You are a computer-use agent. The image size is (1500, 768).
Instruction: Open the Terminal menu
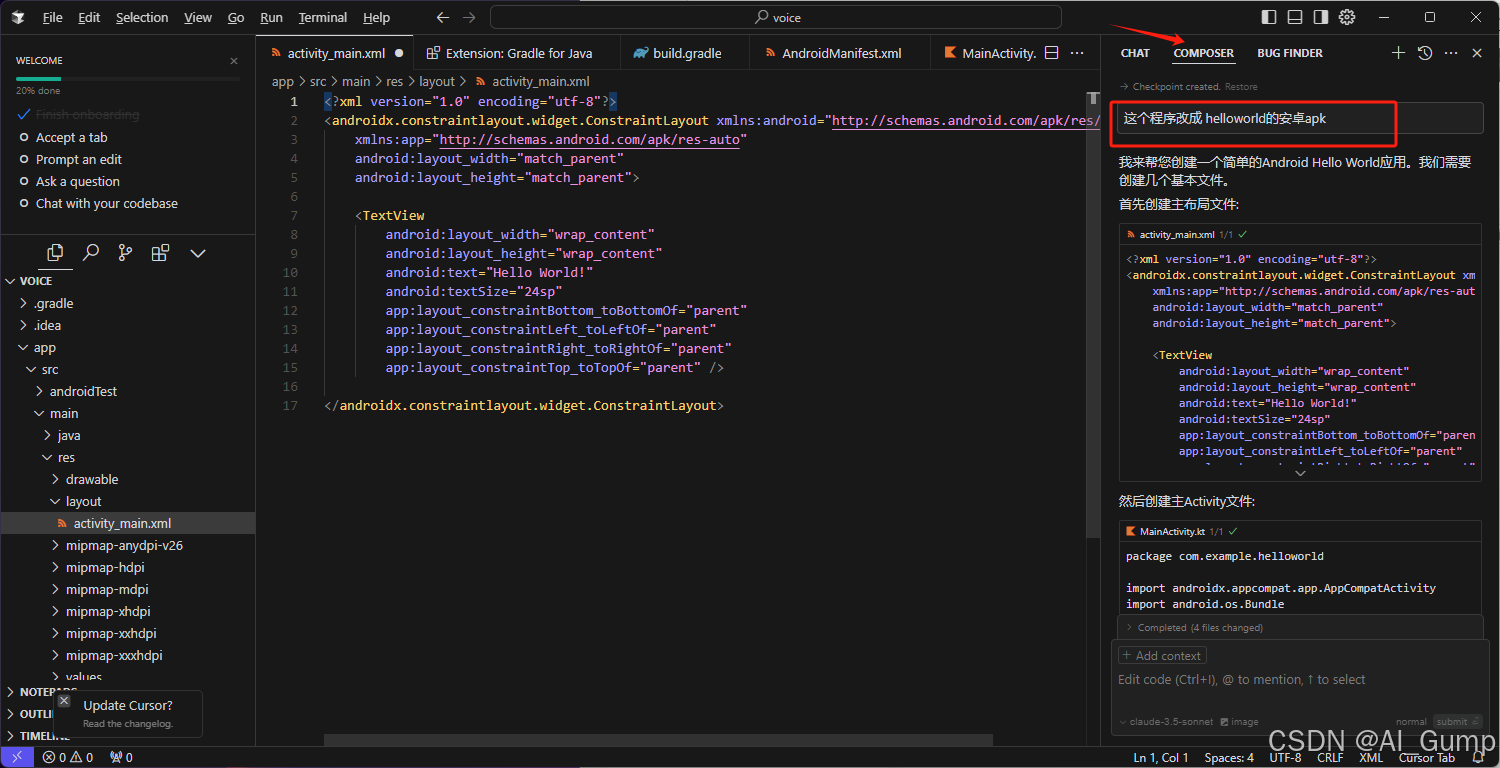pyautogui.click(x=323, y=17)
